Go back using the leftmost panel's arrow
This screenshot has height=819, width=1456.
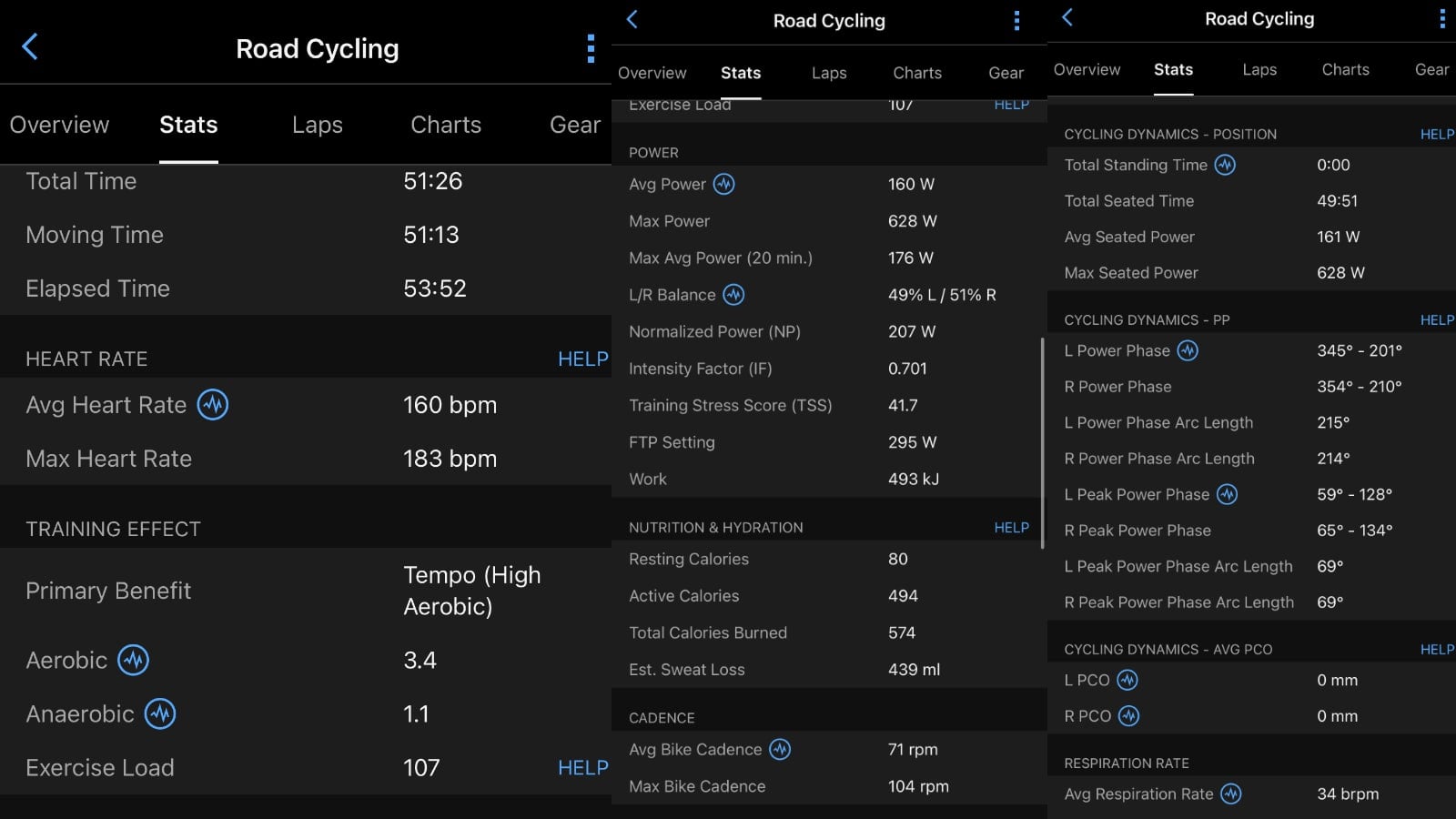coord(30,47)
